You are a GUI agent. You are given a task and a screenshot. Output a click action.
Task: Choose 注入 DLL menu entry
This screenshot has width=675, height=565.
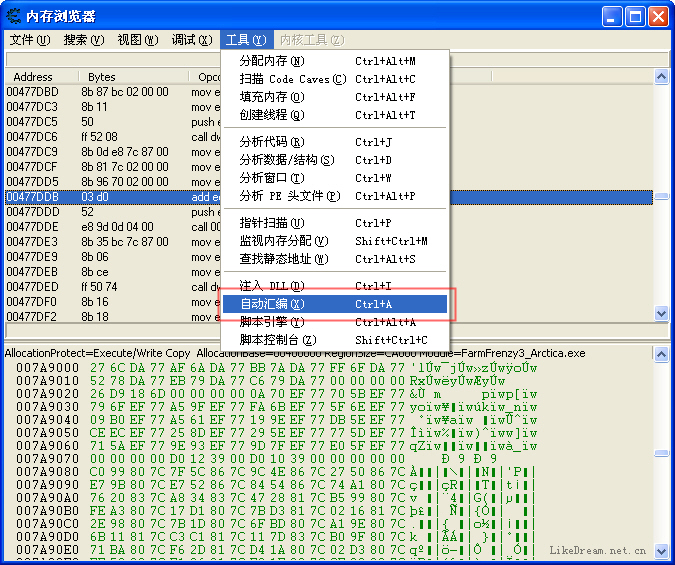click(335, 286)
